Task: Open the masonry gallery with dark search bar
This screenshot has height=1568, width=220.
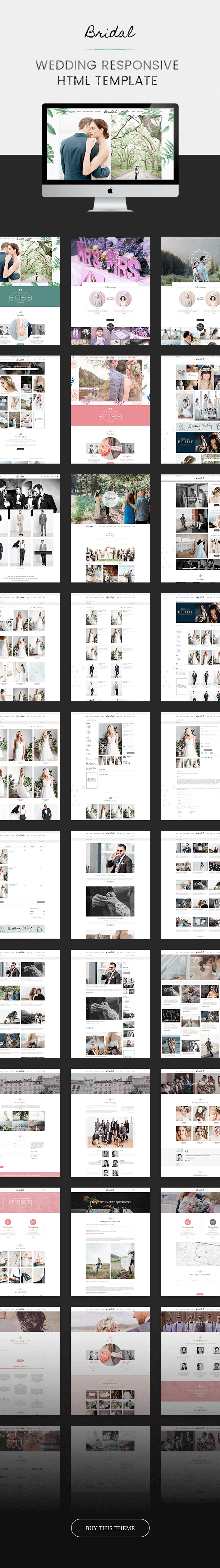Action: click(x=30, y=410)
